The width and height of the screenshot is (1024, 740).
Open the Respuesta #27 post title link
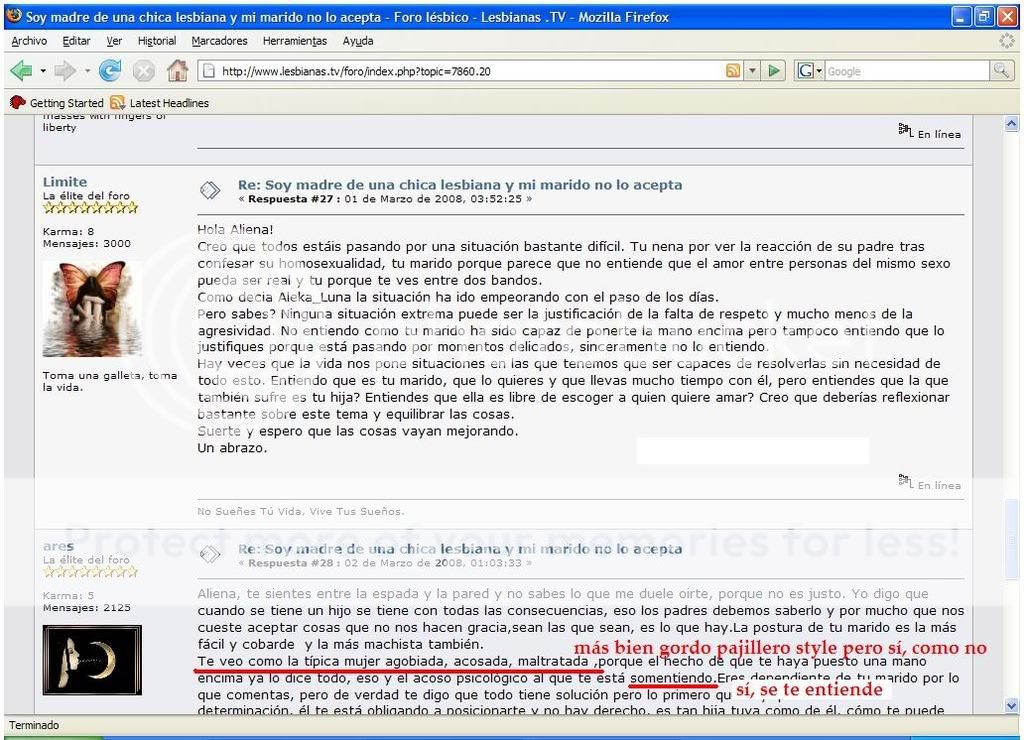pos(460,185)
